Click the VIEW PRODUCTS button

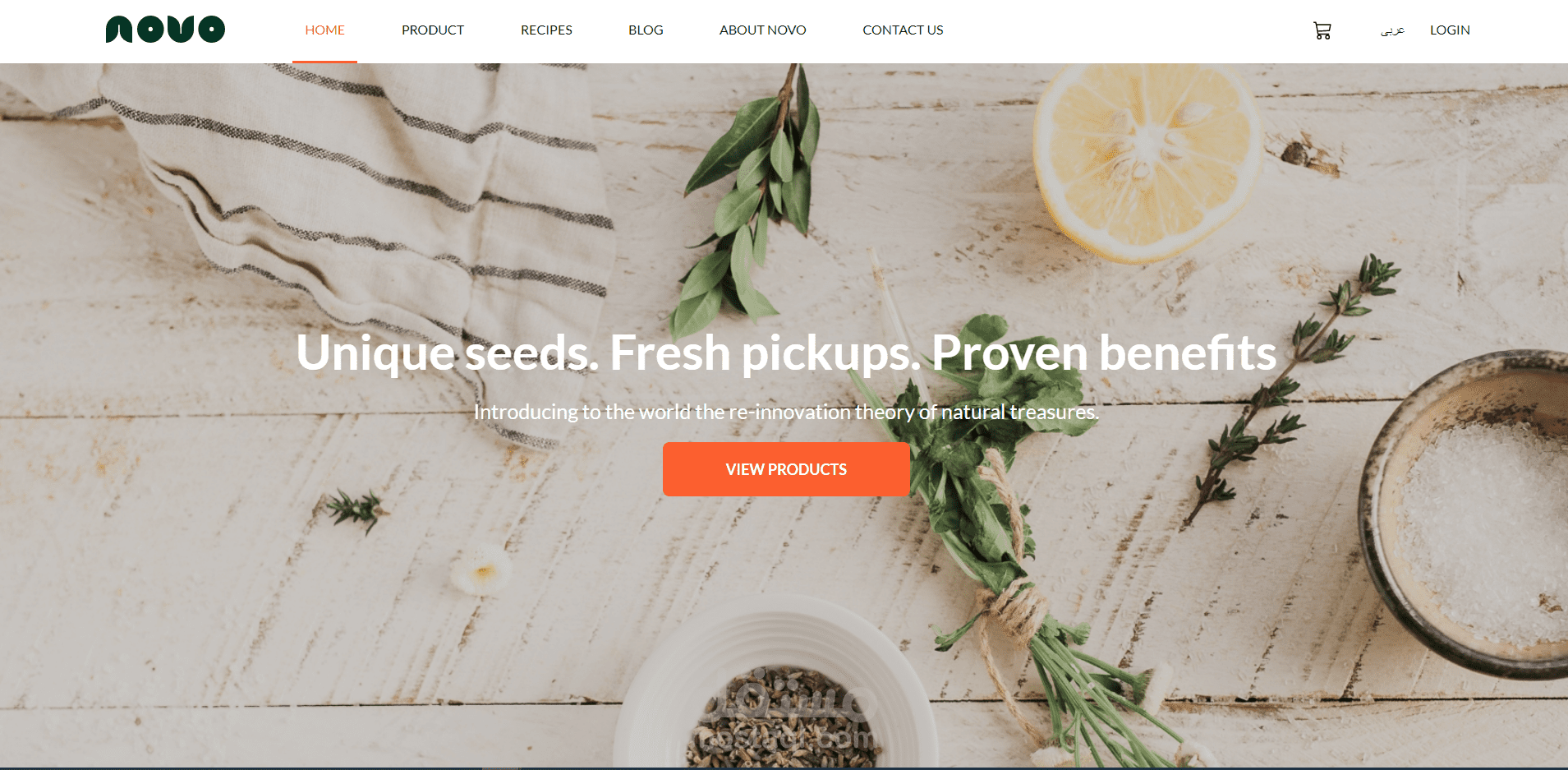tap(786, 469)
